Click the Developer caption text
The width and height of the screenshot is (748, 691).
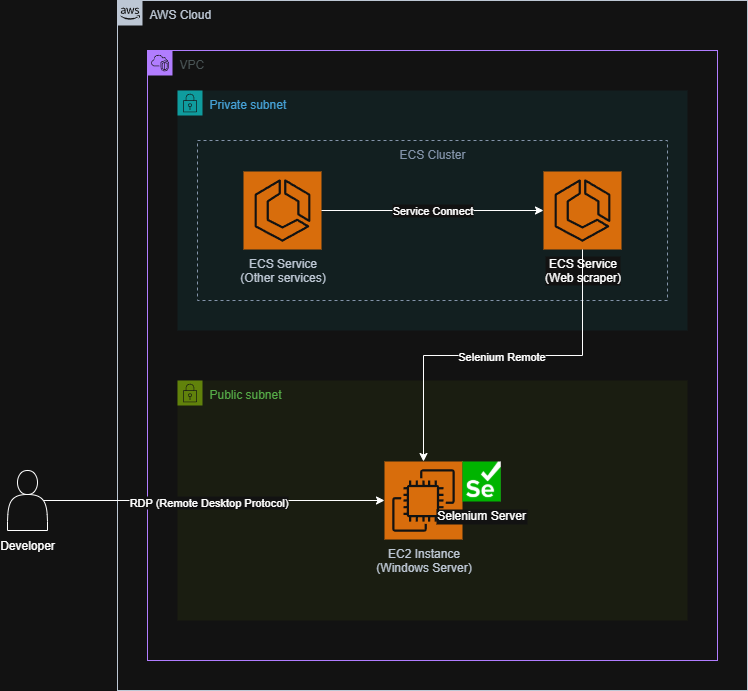pyautogui.click(x=28, y=546)
